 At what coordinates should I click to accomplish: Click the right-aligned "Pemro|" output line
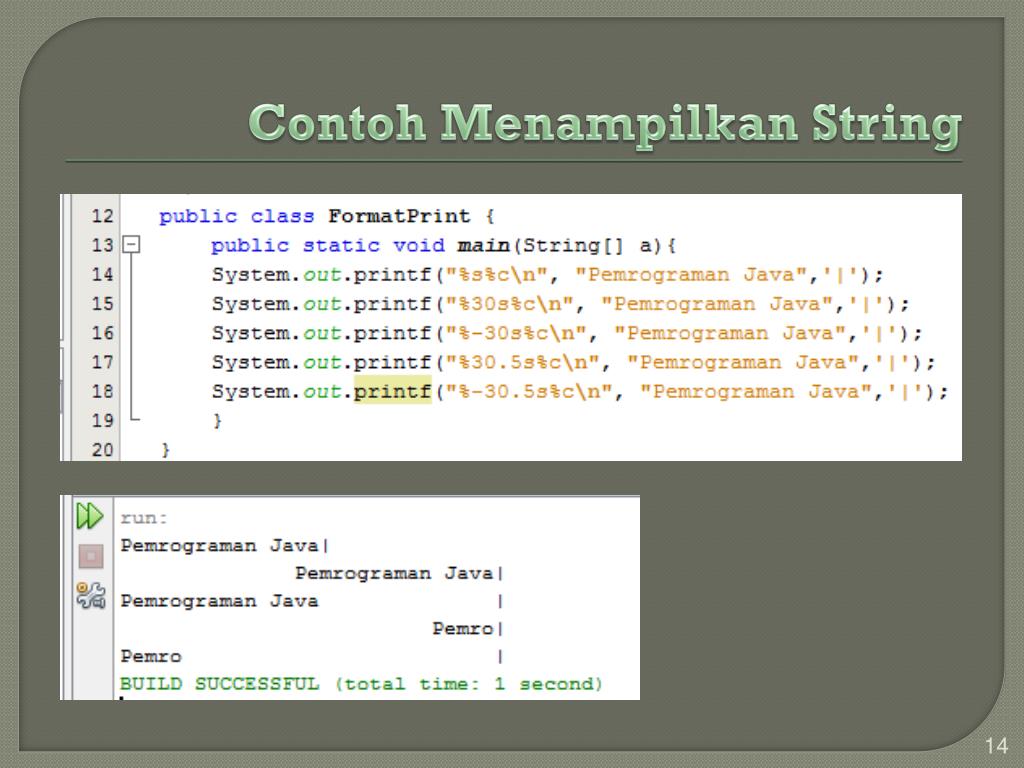click(468, 629)
